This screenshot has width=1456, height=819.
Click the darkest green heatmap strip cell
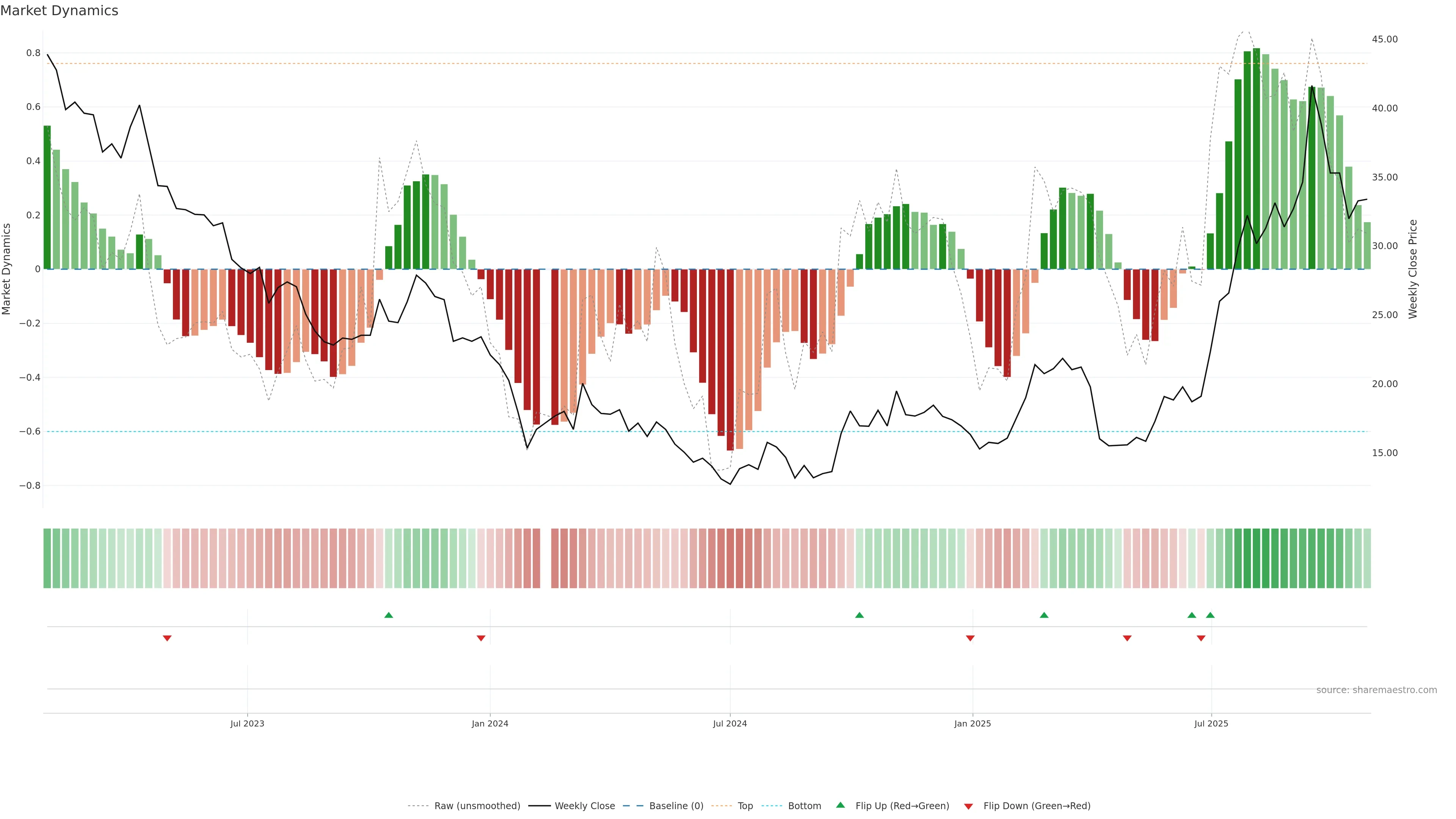[1257, 559]
